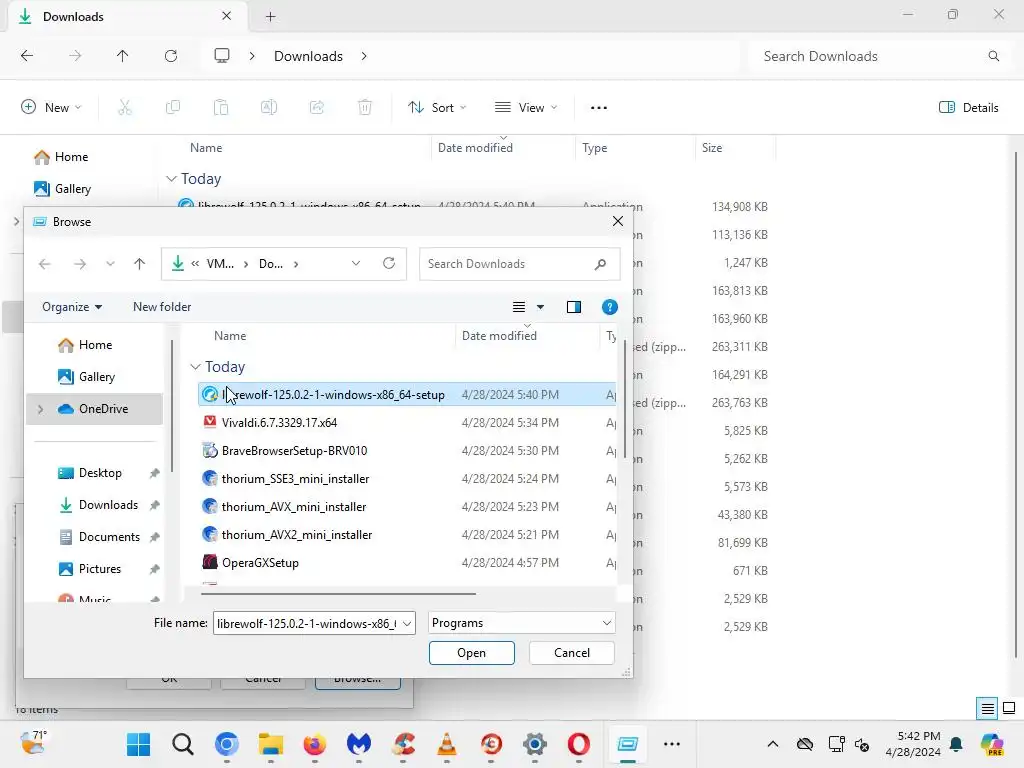Expand the File name combo box arrow
The image size is (1024, 768).
click(408, 624)
